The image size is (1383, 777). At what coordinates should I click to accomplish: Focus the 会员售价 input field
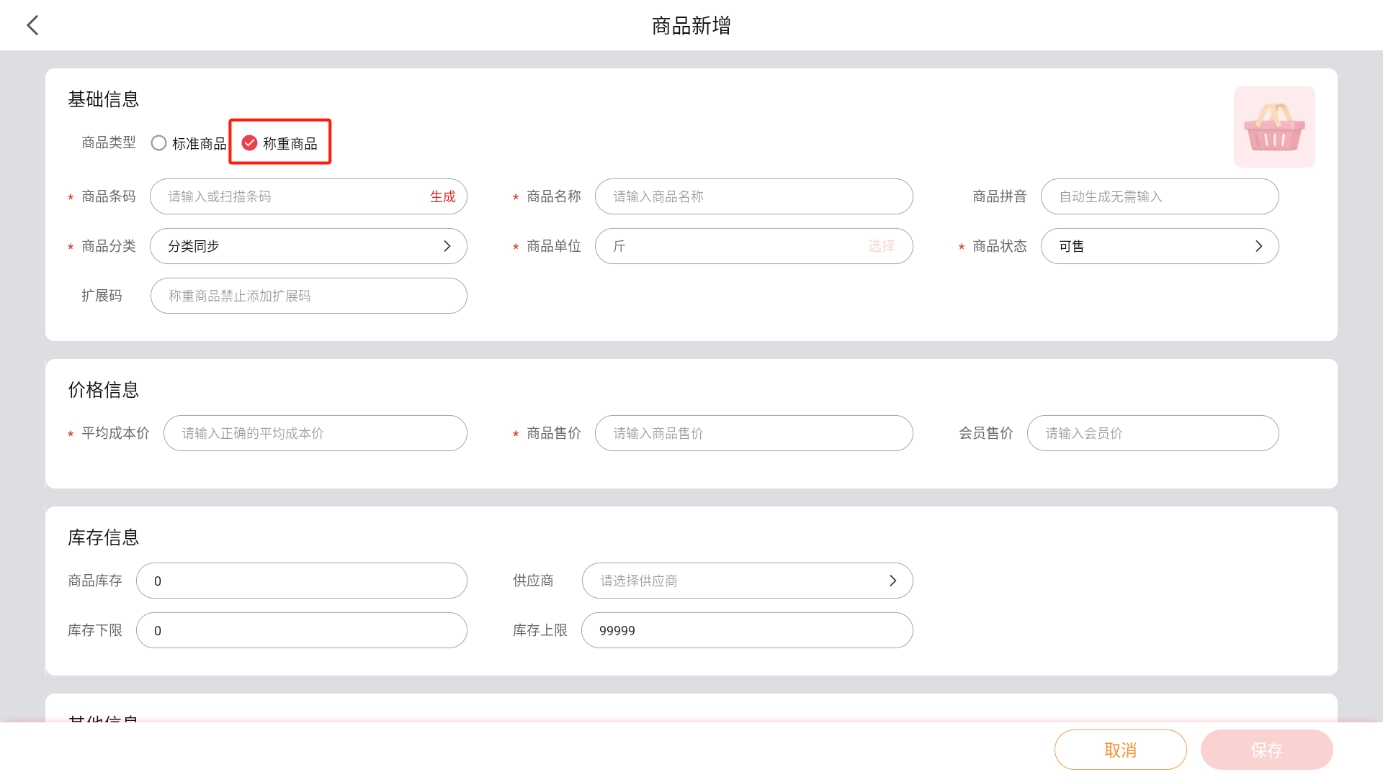[x=1152, y=434]
